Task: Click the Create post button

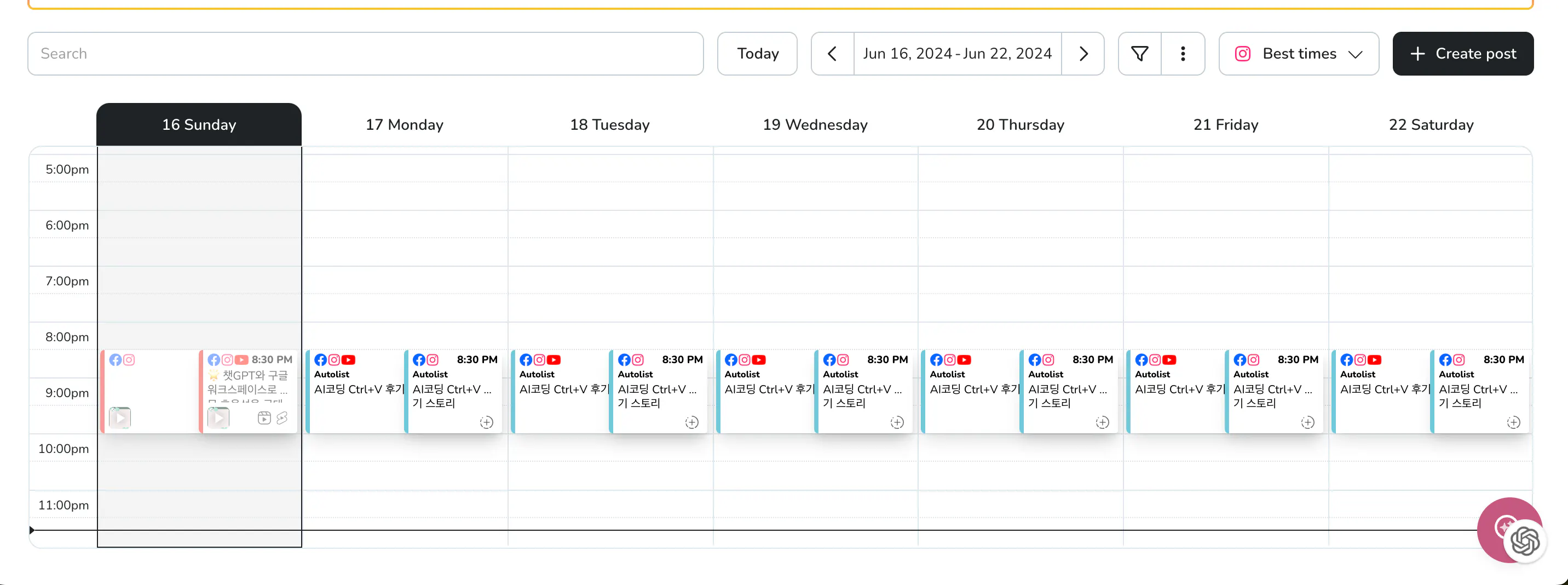Action: (1463, 54)
